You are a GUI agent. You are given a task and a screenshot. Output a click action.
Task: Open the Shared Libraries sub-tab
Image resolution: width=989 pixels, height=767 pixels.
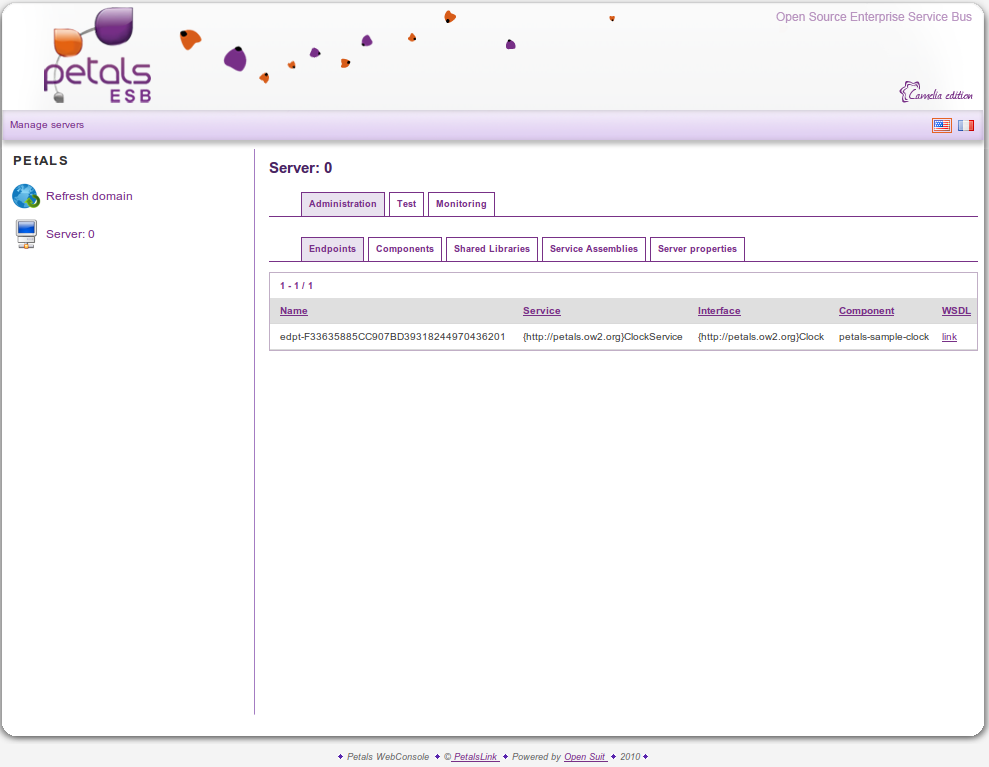click(x=491, y=249)
